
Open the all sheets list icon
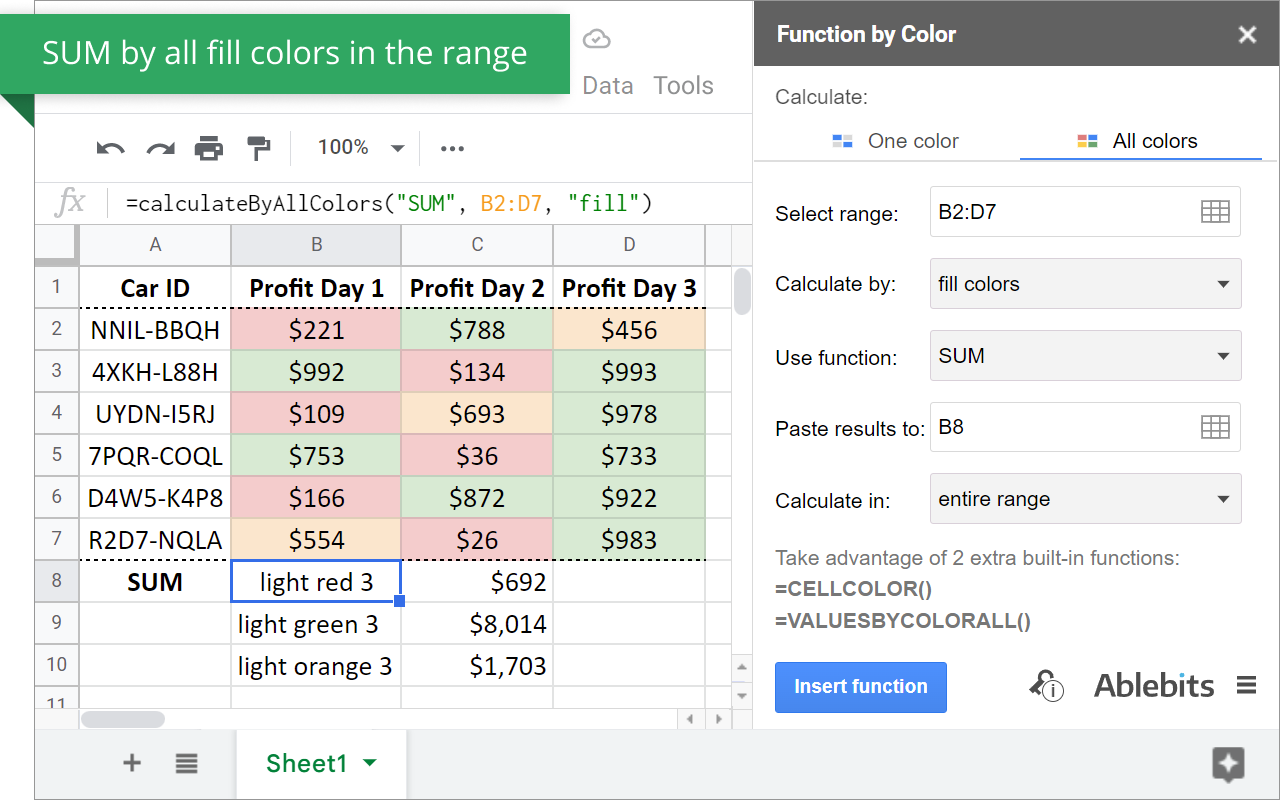pos(186,764)
